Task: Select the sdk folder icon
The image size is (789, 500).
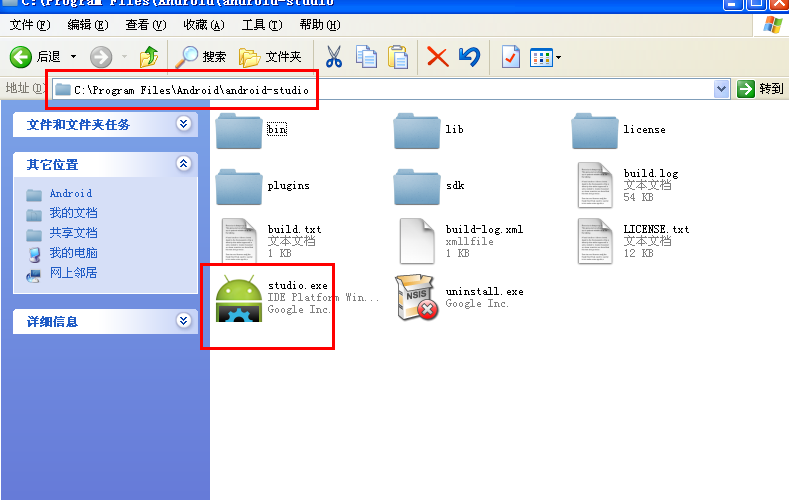Action: coord(417,187)
